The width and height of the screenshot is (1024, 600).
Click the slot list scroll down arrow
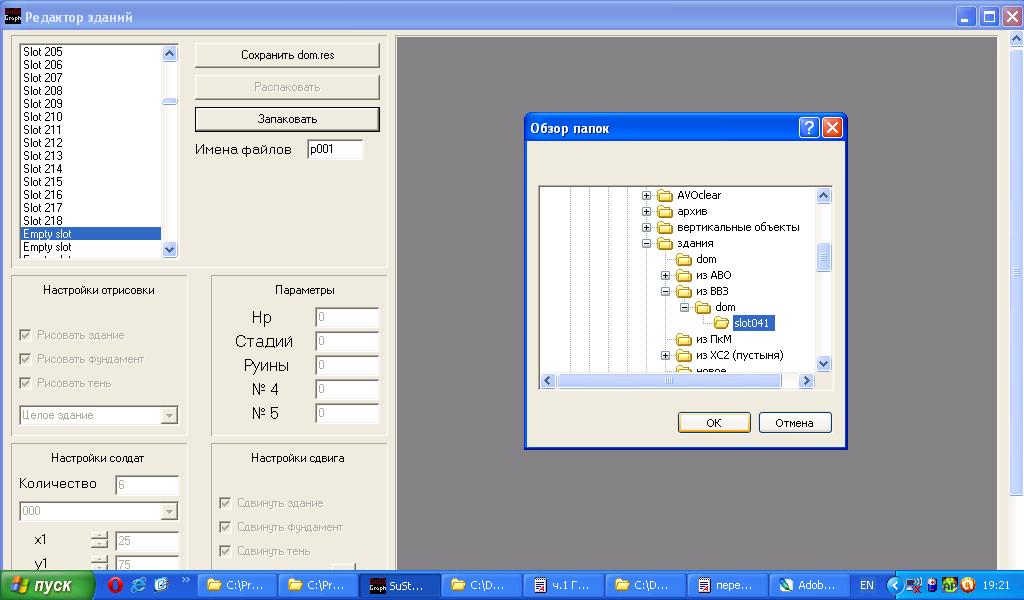pos(170,249)
